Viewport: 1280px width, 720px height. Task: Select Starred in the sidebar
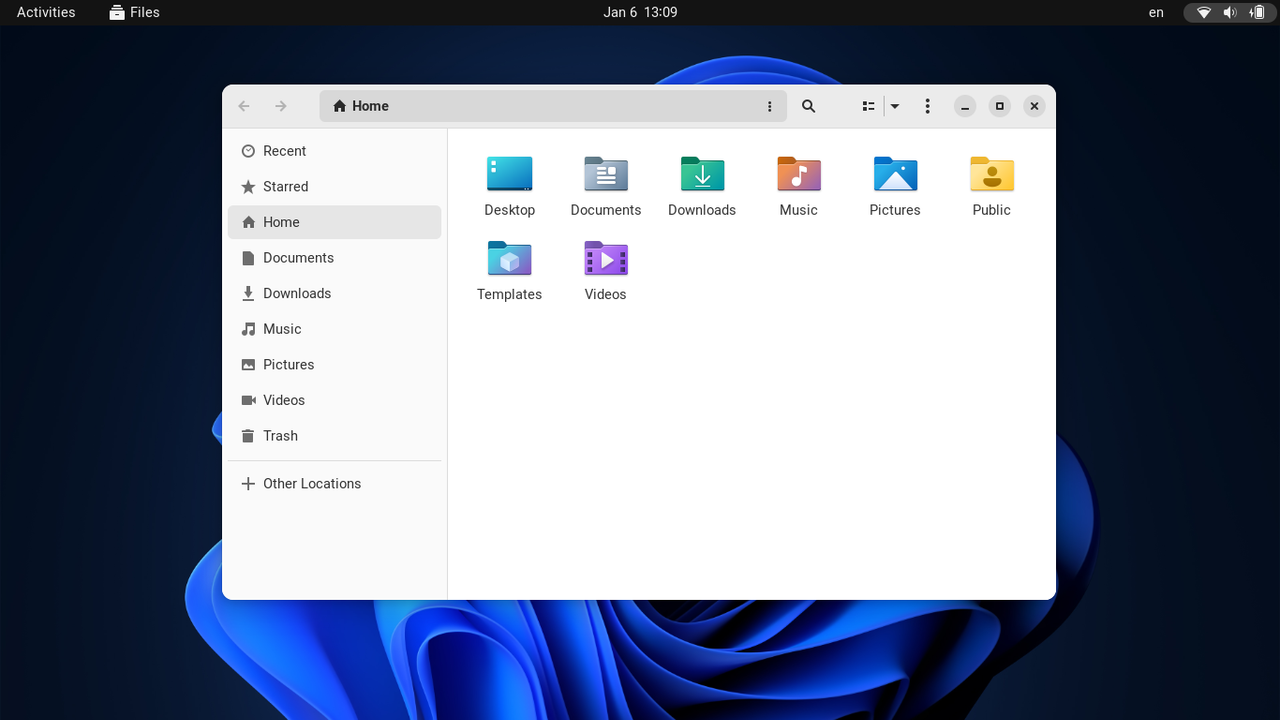click(334, 187)
